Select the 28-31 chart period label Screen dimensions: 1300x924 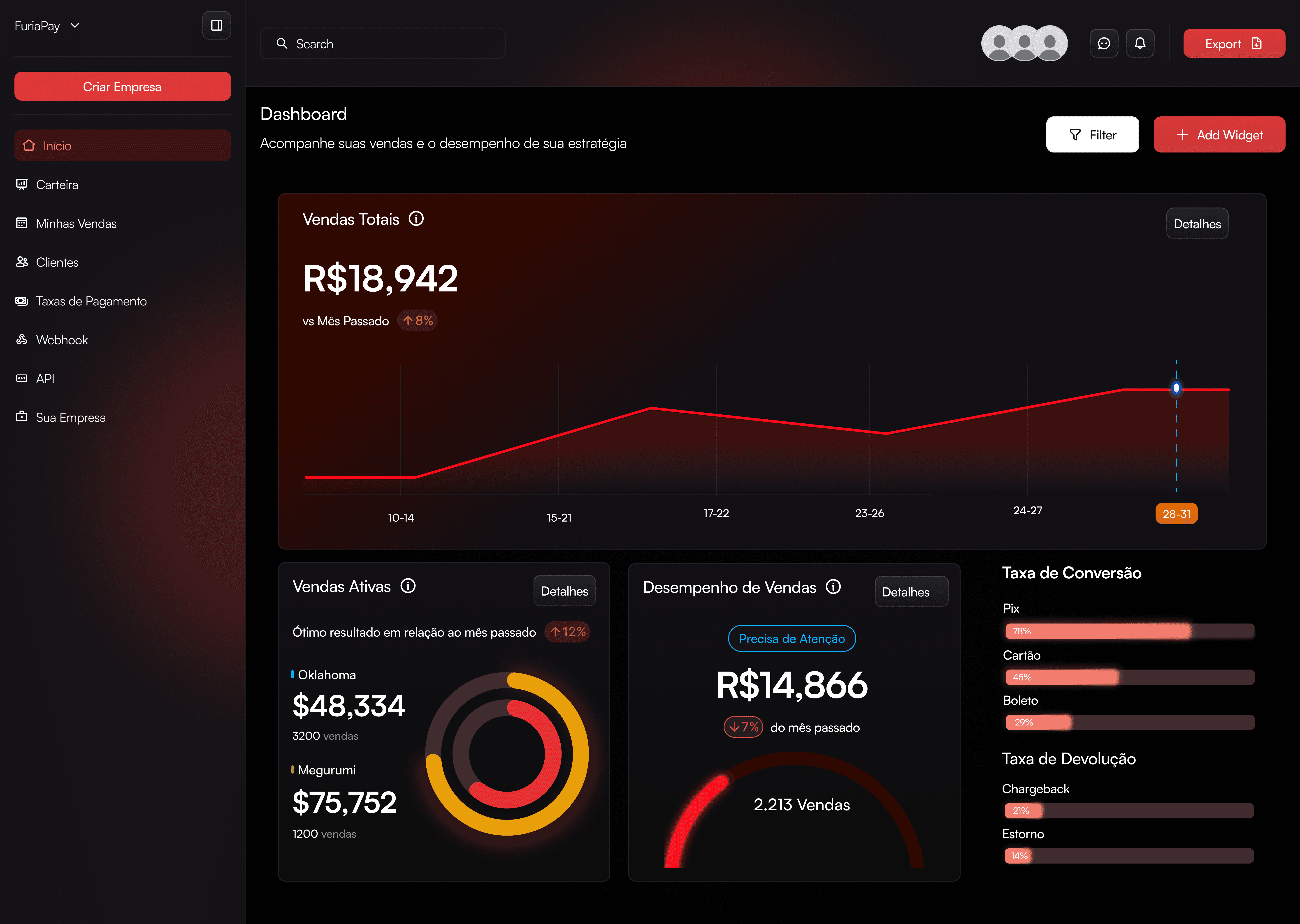(1177, 514)
